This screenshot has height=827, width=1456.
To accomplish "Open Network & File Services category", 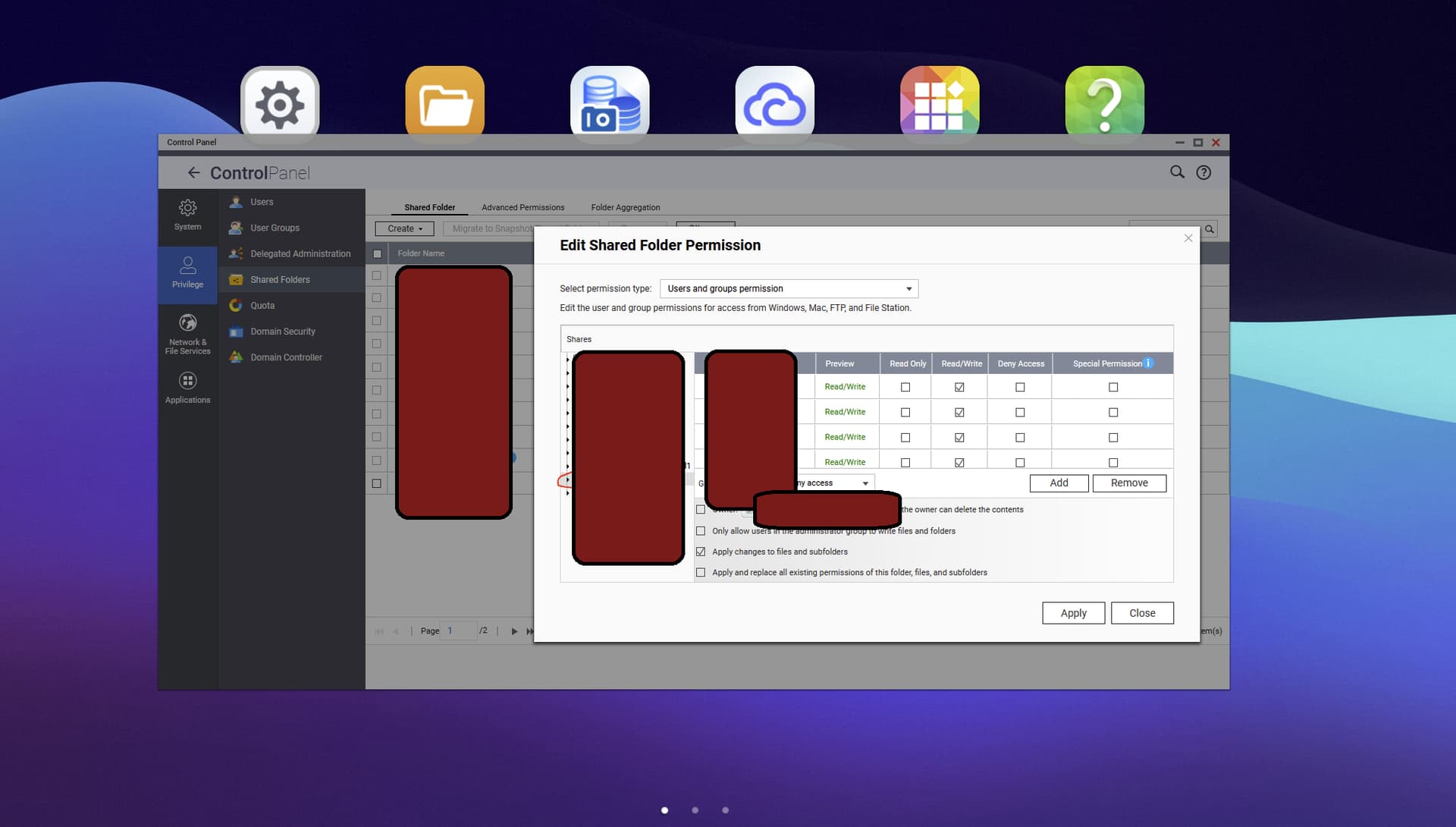I will coord(187,334).
